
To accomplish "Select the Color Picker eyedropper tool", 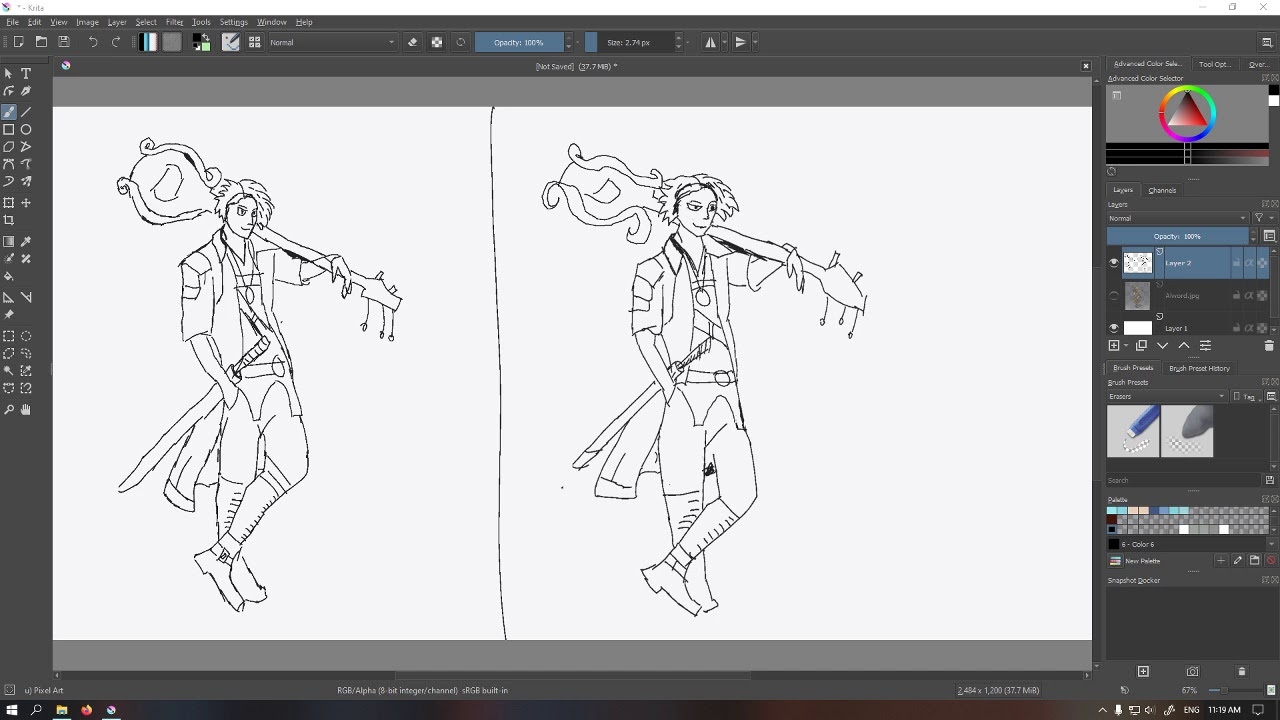I will click(26, 241).
